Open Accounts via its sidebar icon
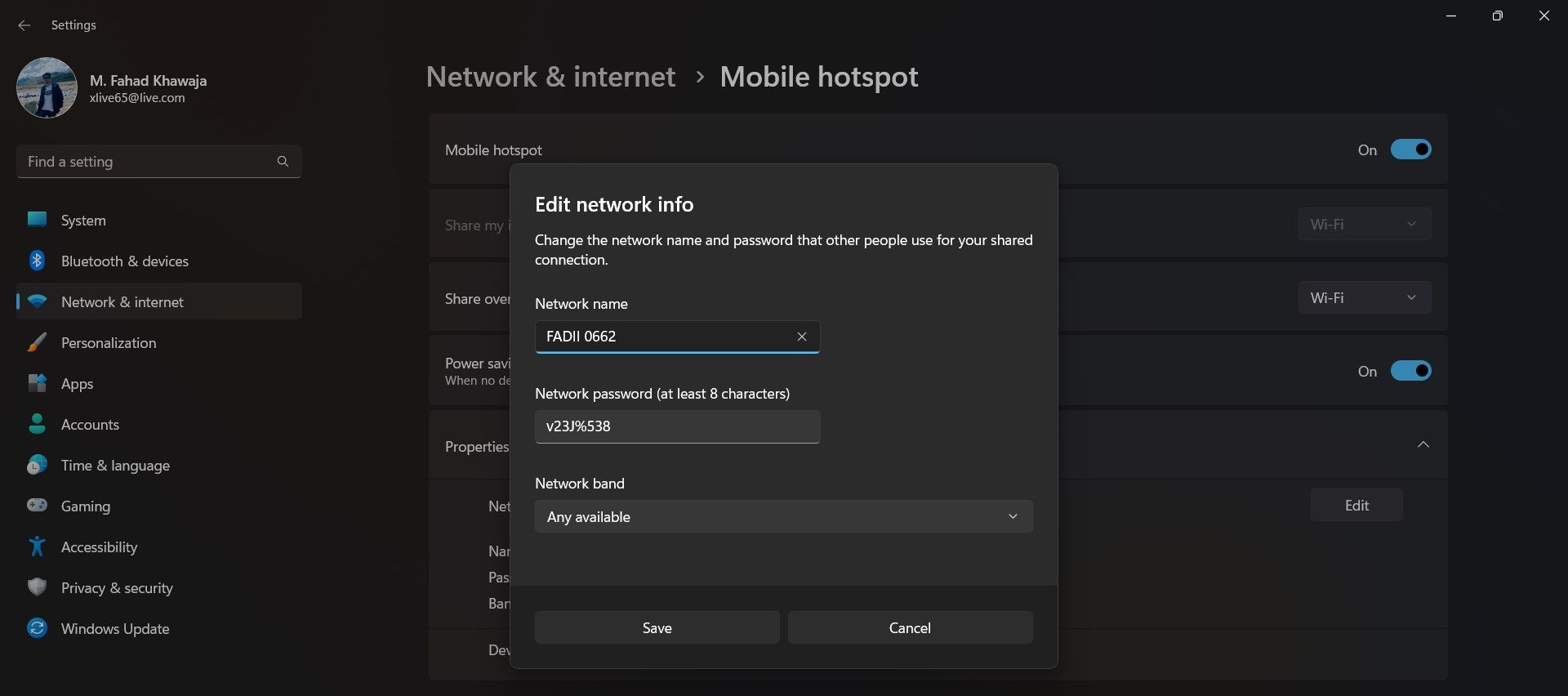Screen dimensions: 1568x696 (37, 424)
